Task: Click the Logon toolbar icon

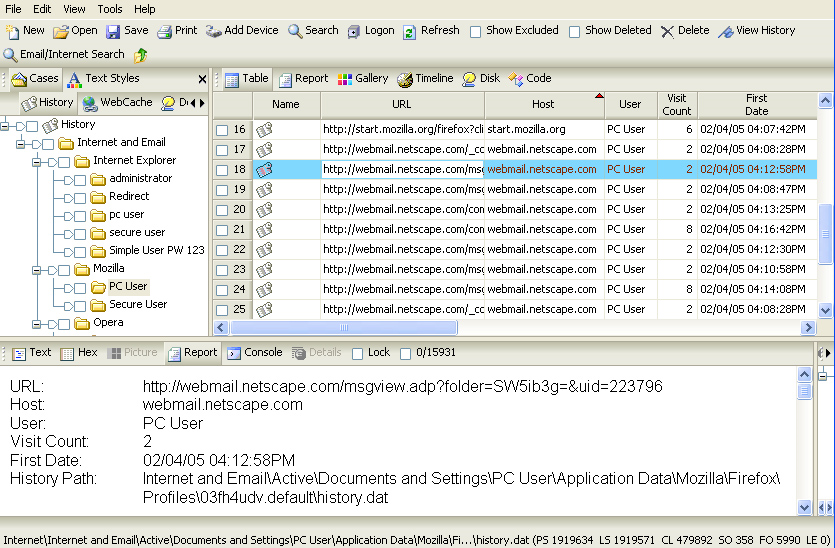Action: (x=355, y=31)
